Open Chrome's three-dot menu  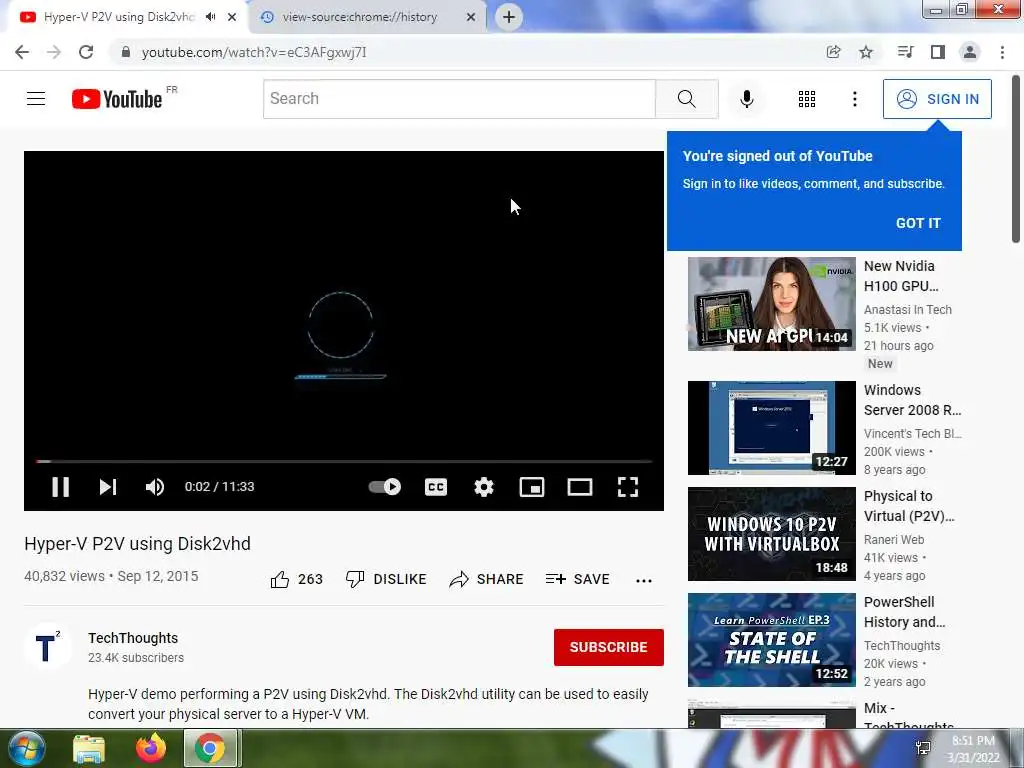tap(1002, 52)
